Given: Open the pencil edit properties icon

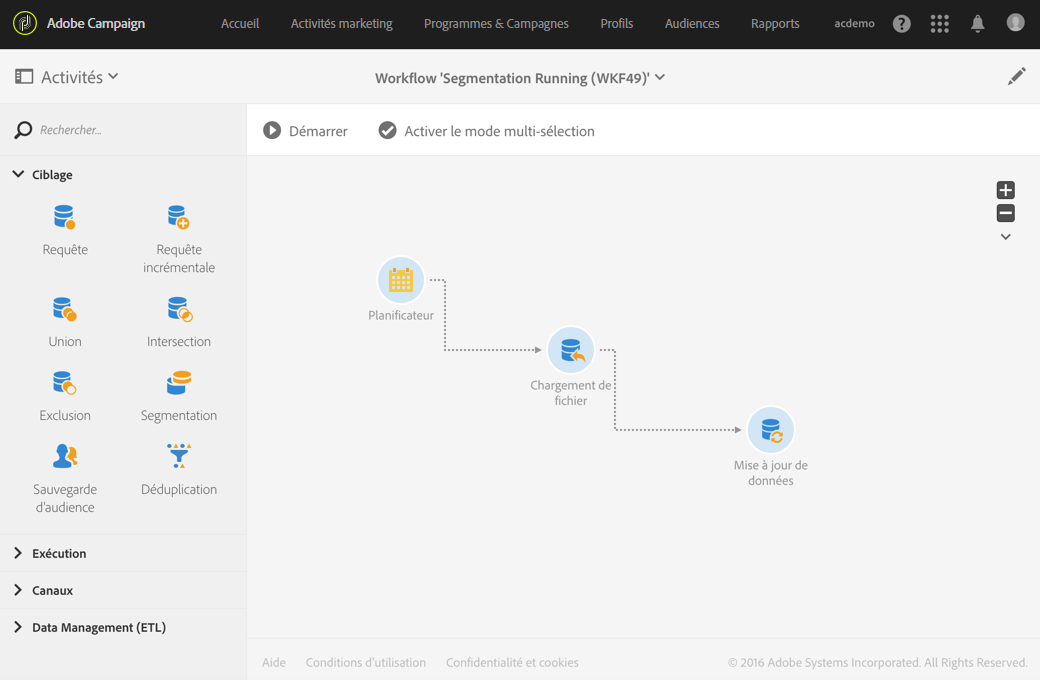Looking at the screenshot, I should tap(1016, 77).
